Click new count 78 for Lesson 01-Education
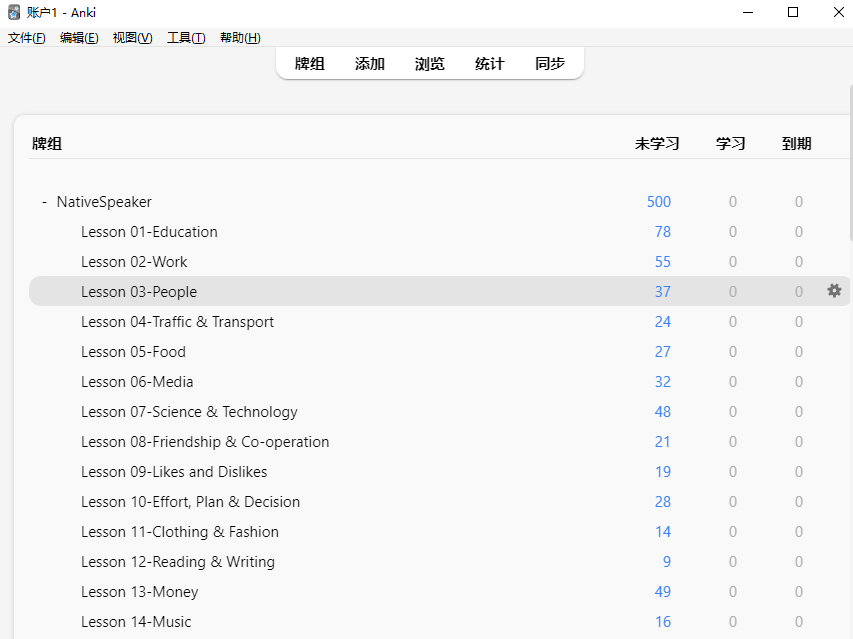The width and height of the screenshot is (853, 639). point(663,232)
